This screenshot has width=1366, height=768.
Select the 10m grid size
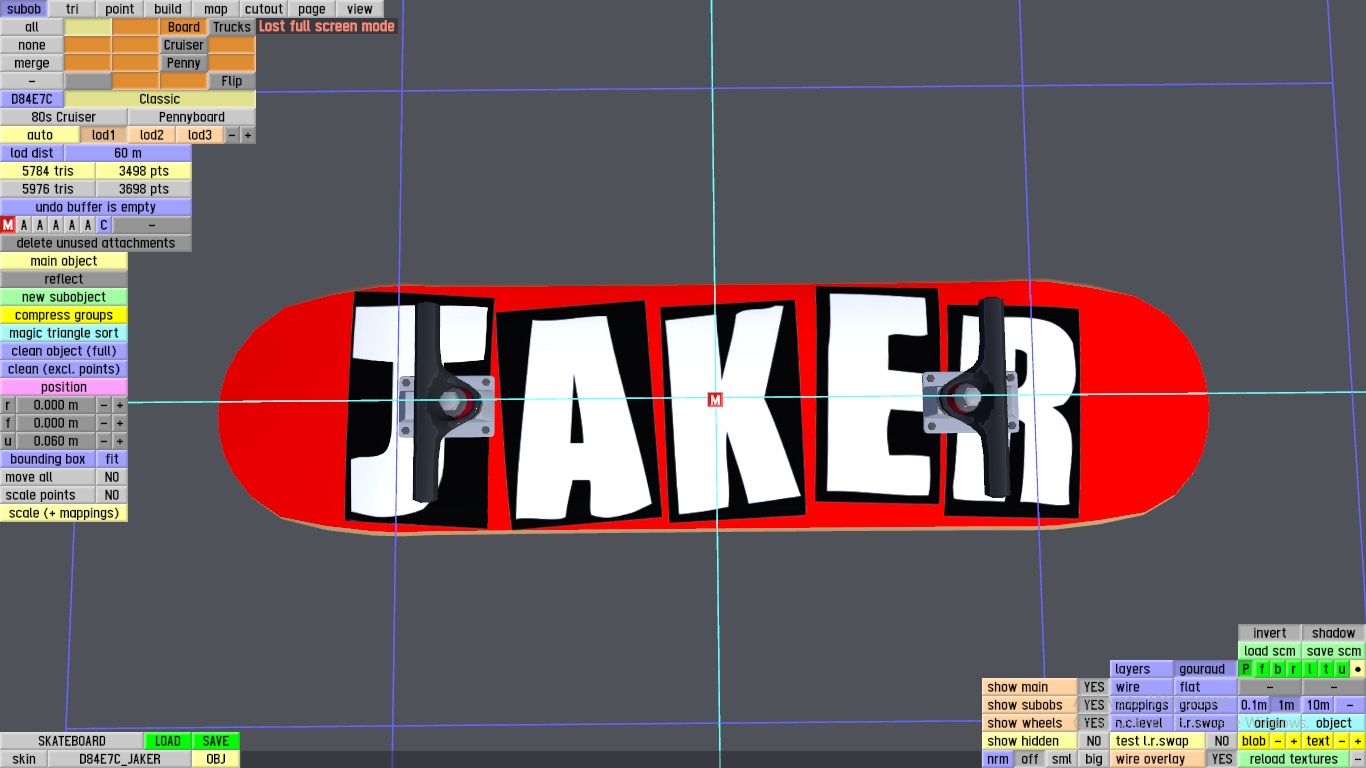1318,705
